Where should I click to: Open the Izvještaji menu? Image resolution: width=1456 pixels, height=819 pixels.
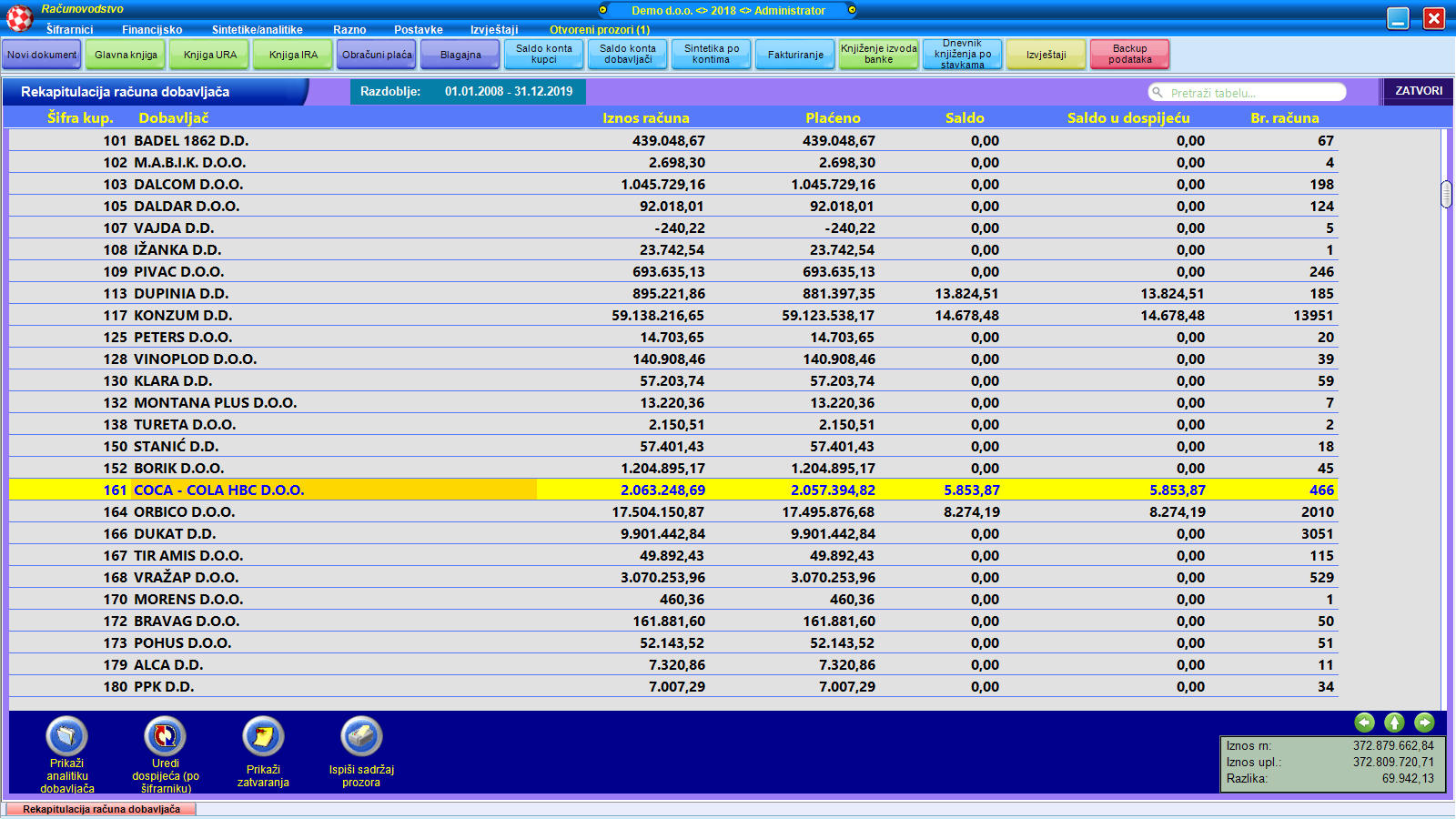(x=494, y=30)
